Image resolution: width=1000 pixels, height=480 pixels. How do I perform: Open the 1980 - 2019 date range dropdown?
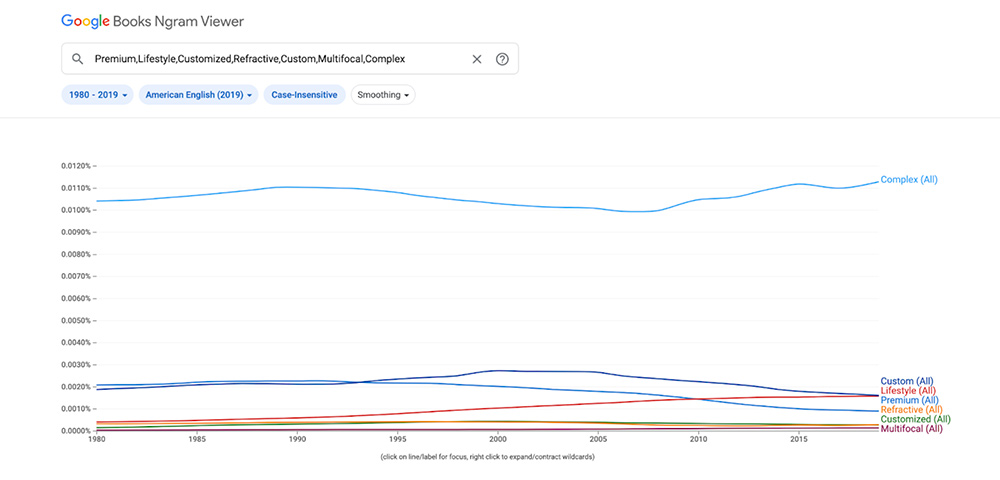click(x=97, y=95)
